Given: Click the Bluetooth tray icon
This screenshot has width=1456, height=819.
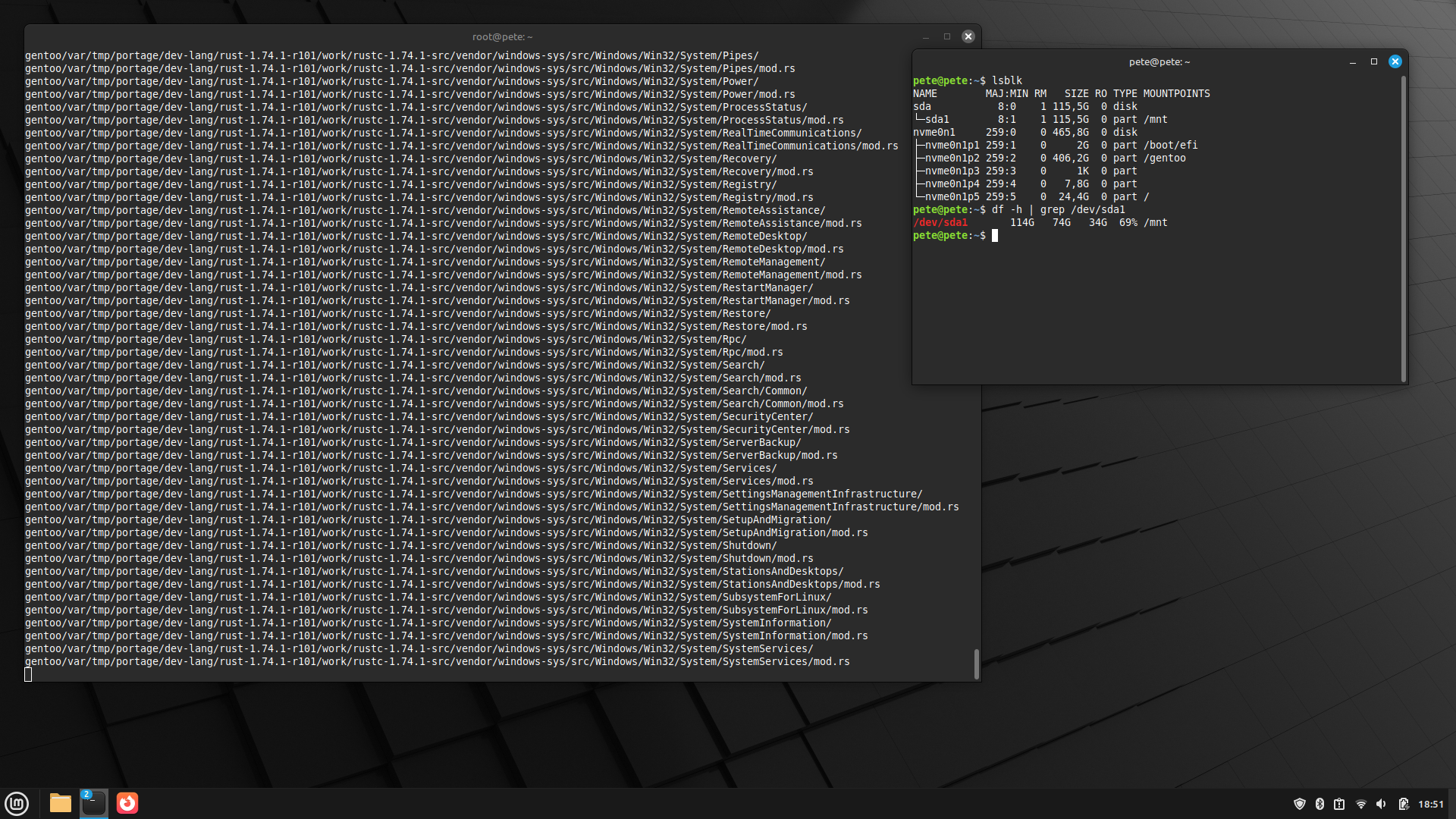Looking at the screenshot, I should click(x=1319, y=804).
